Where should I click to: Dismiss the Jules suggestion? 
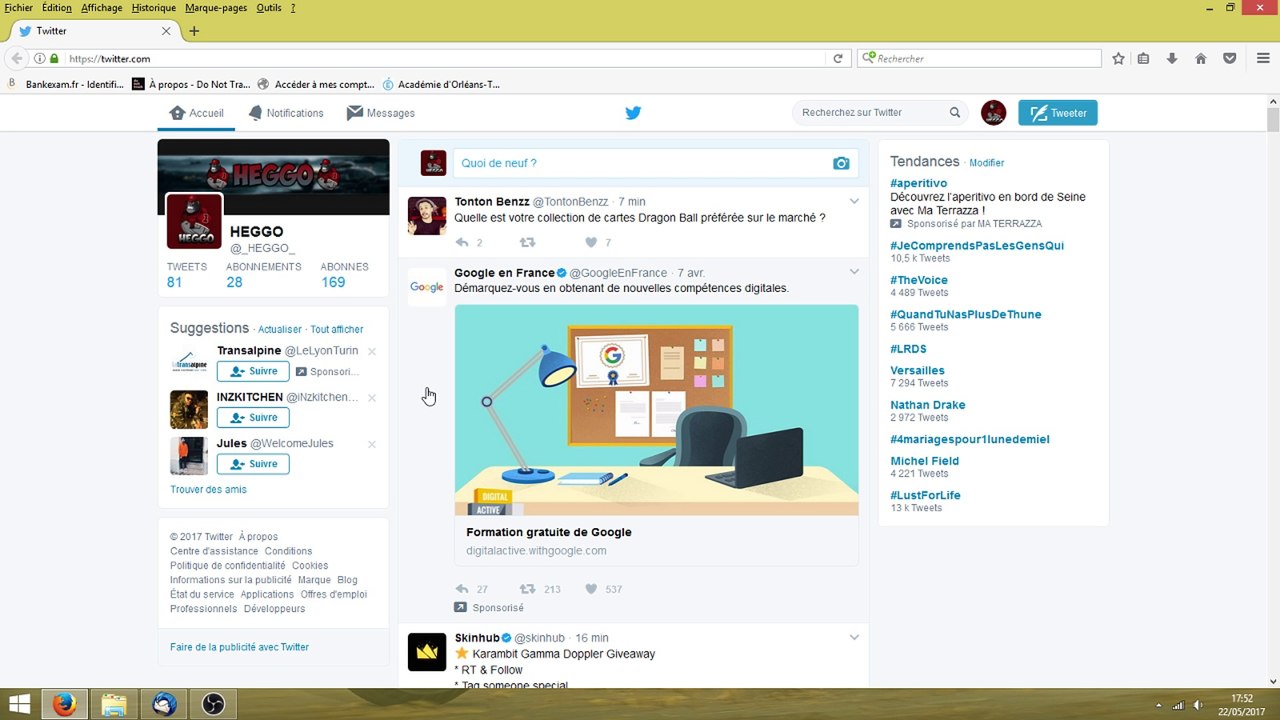click(372, 444)
